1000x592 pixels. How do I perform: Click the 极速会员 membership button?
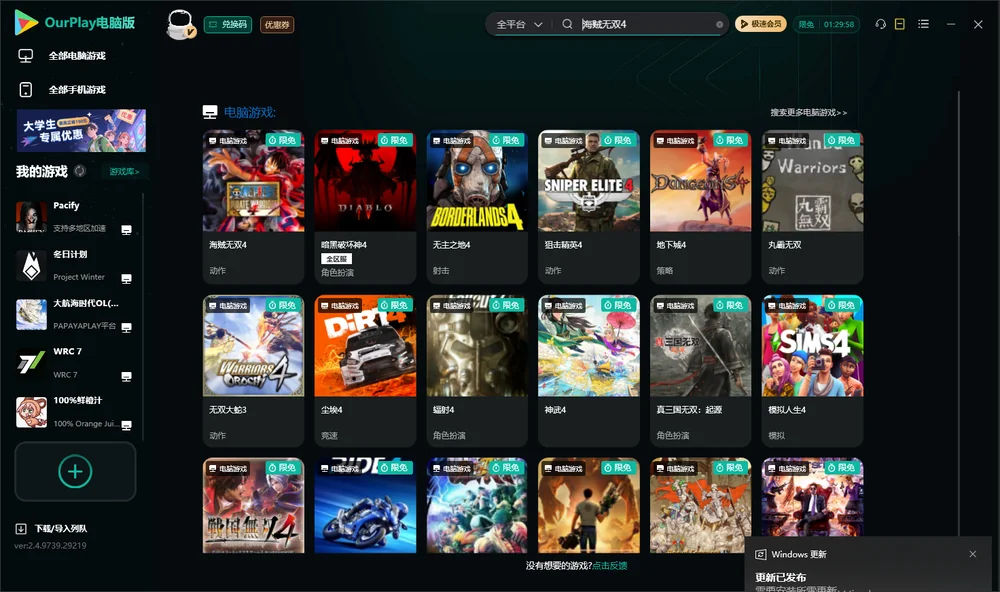click(x=760, y=24)
